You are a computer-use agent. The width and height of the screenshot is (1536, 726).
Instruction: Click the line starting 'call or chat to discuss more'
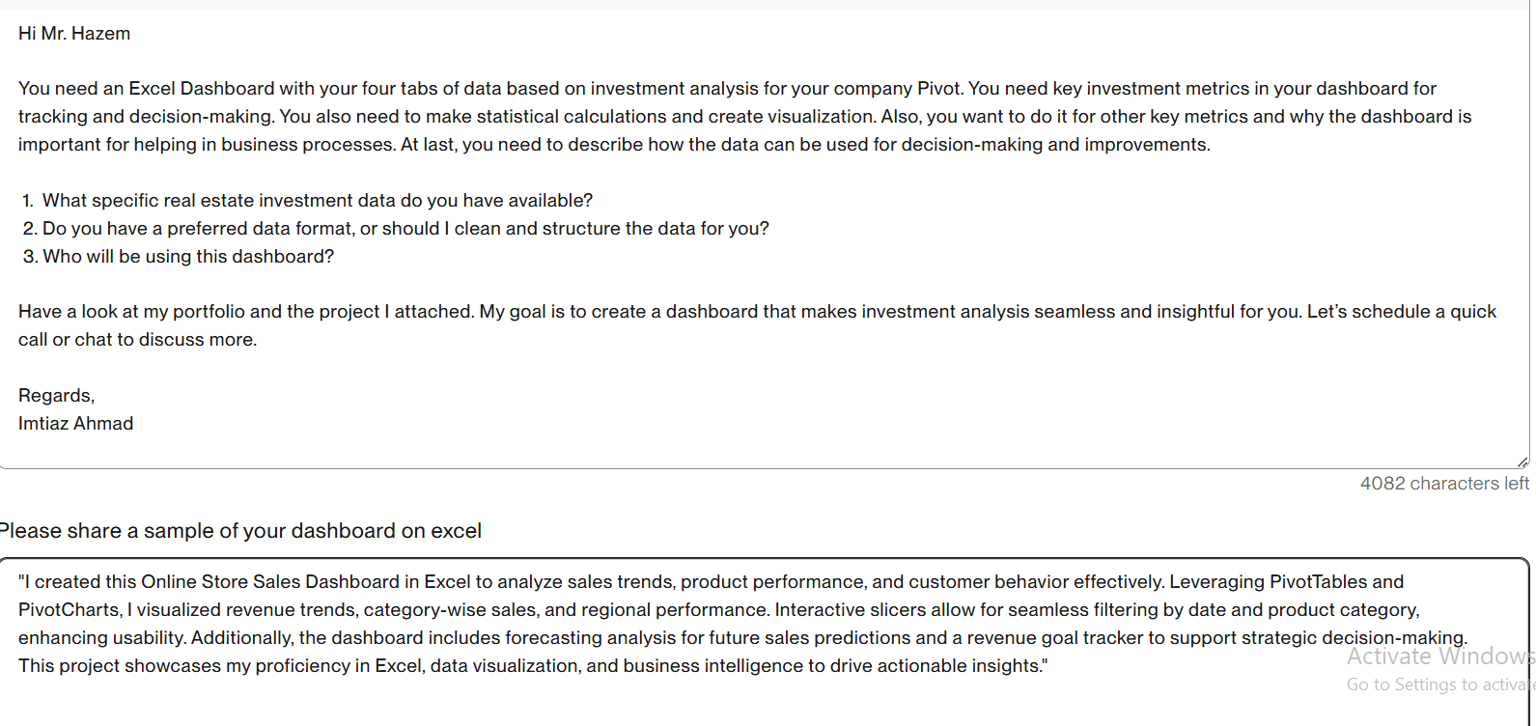coord(138,339)
